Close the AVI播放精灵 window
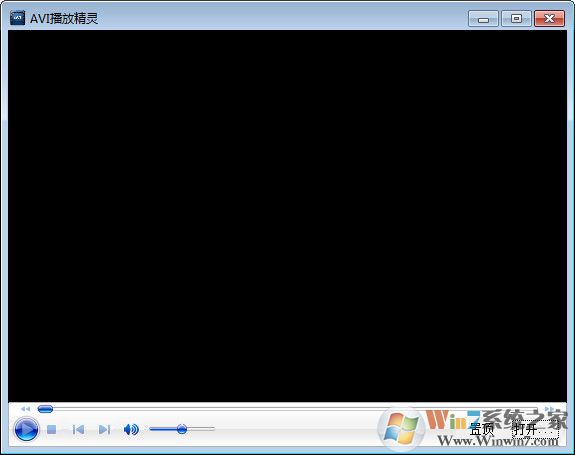The height and width of the screenshot is (455, 575). (549, 18)
